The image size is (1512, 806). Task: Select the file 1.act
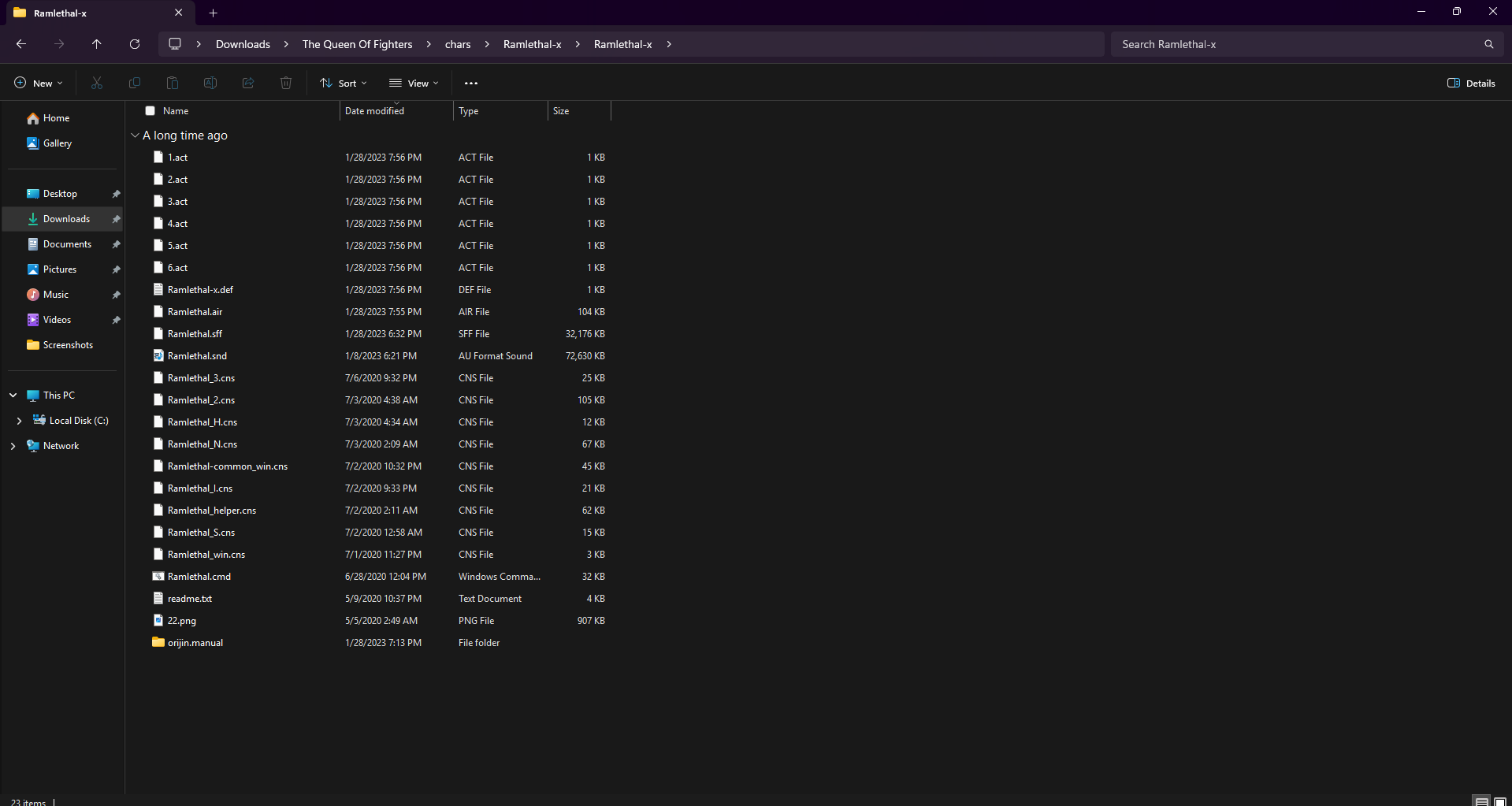tap(177, 158)
